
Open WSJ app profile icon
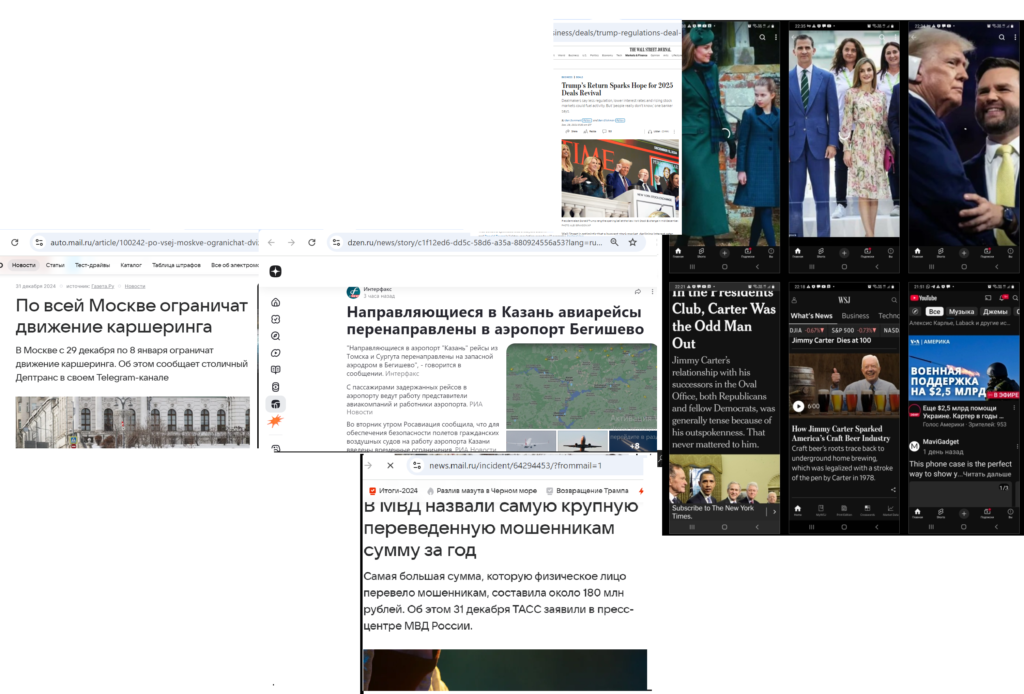point(794,300)
